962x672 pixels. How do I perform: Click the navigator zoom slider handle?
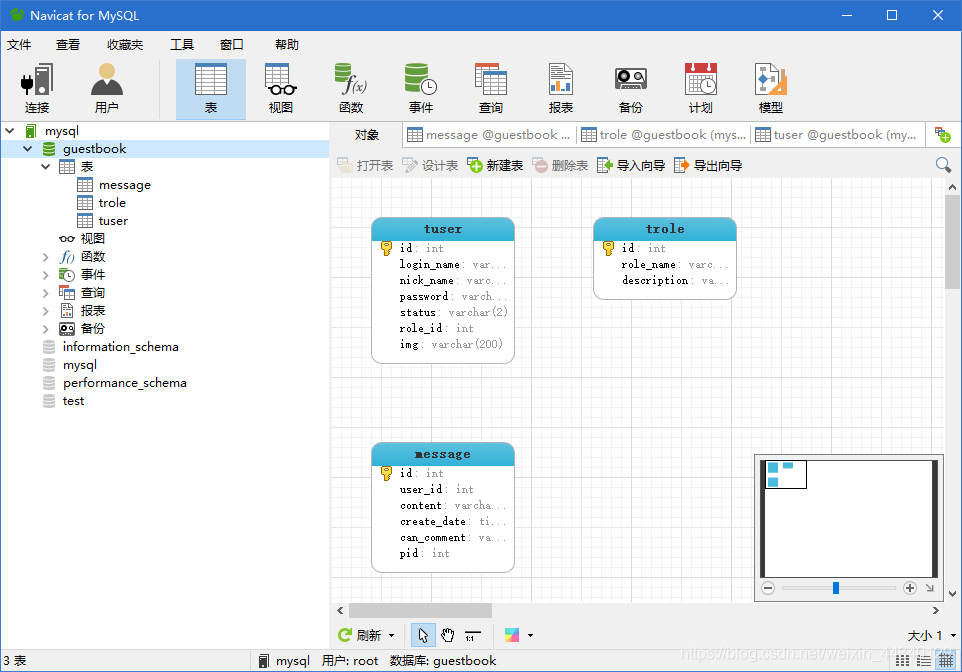point(836,588)
